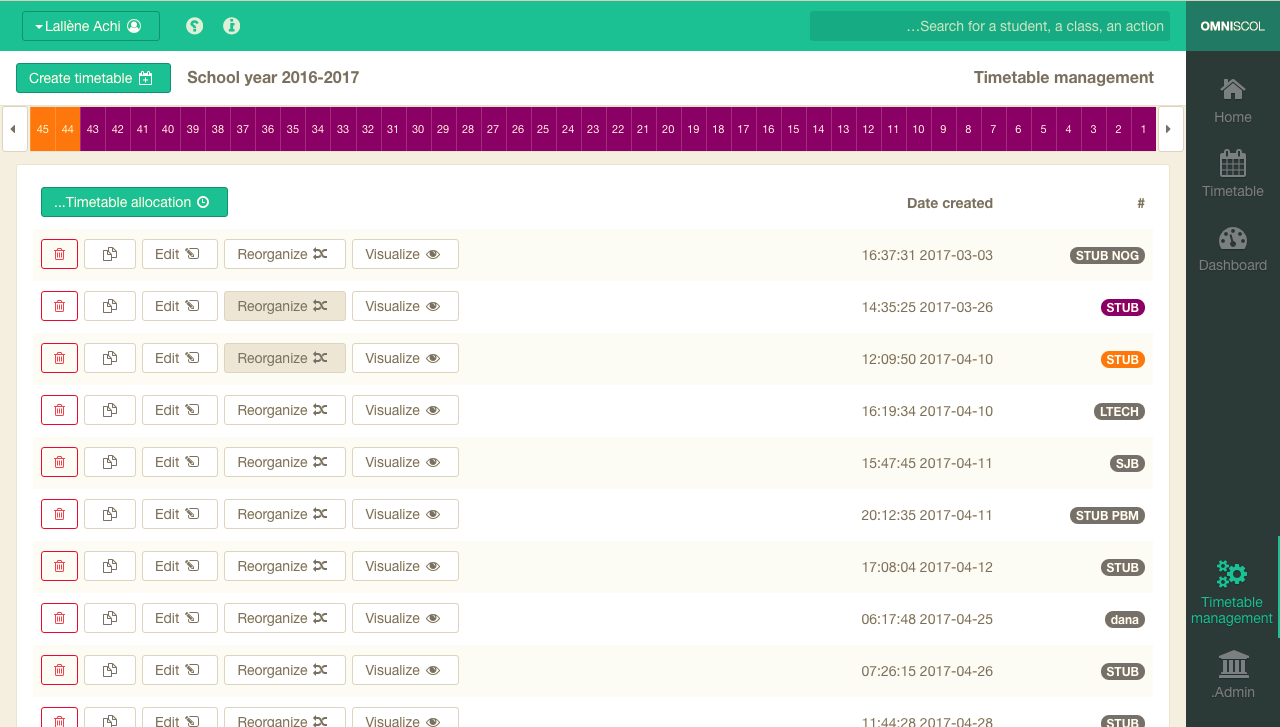Click the search field for students
1280x727 pixels.
(x=989, y=26)
